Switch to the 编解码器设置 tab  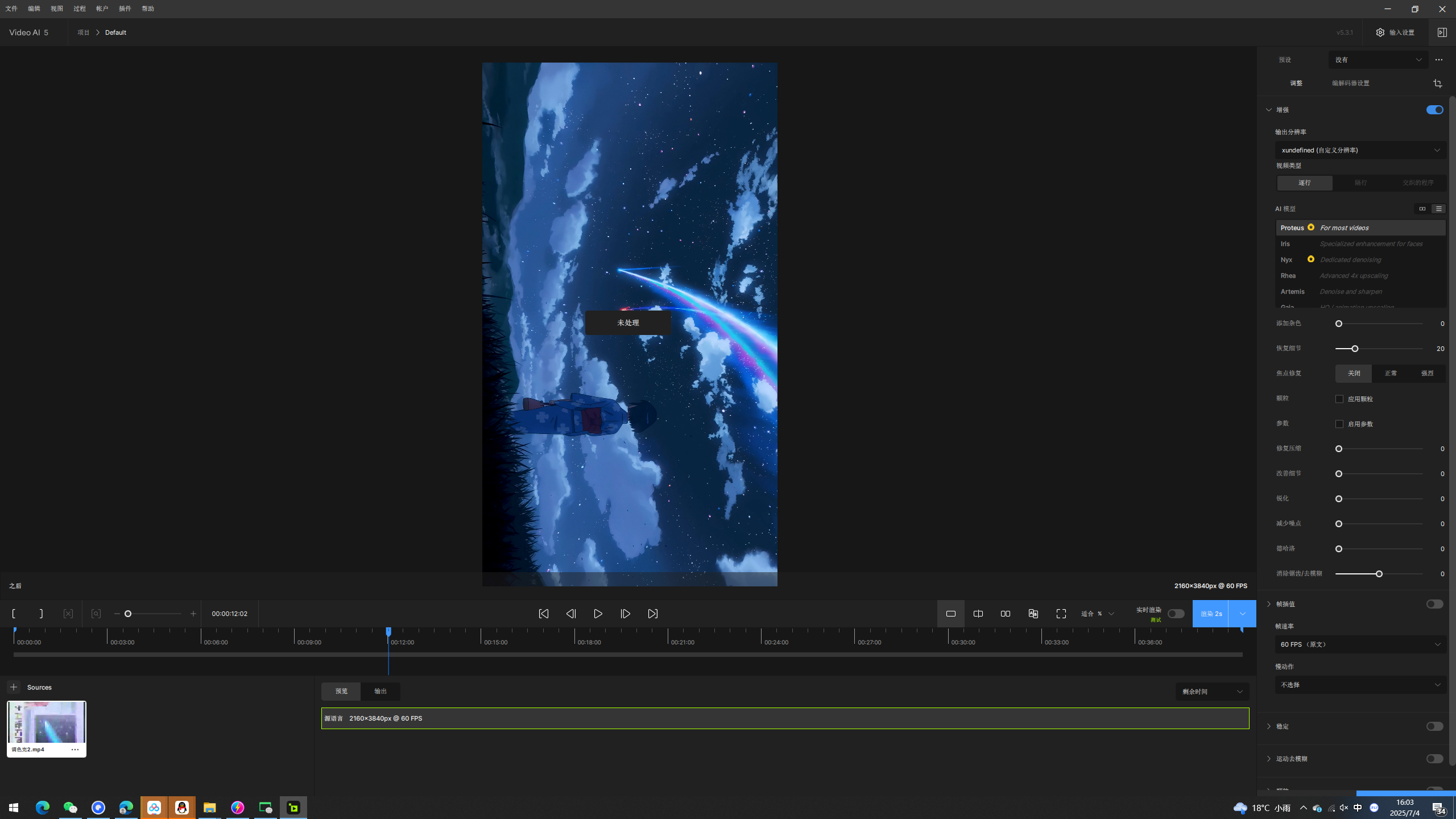[1350, 83]
